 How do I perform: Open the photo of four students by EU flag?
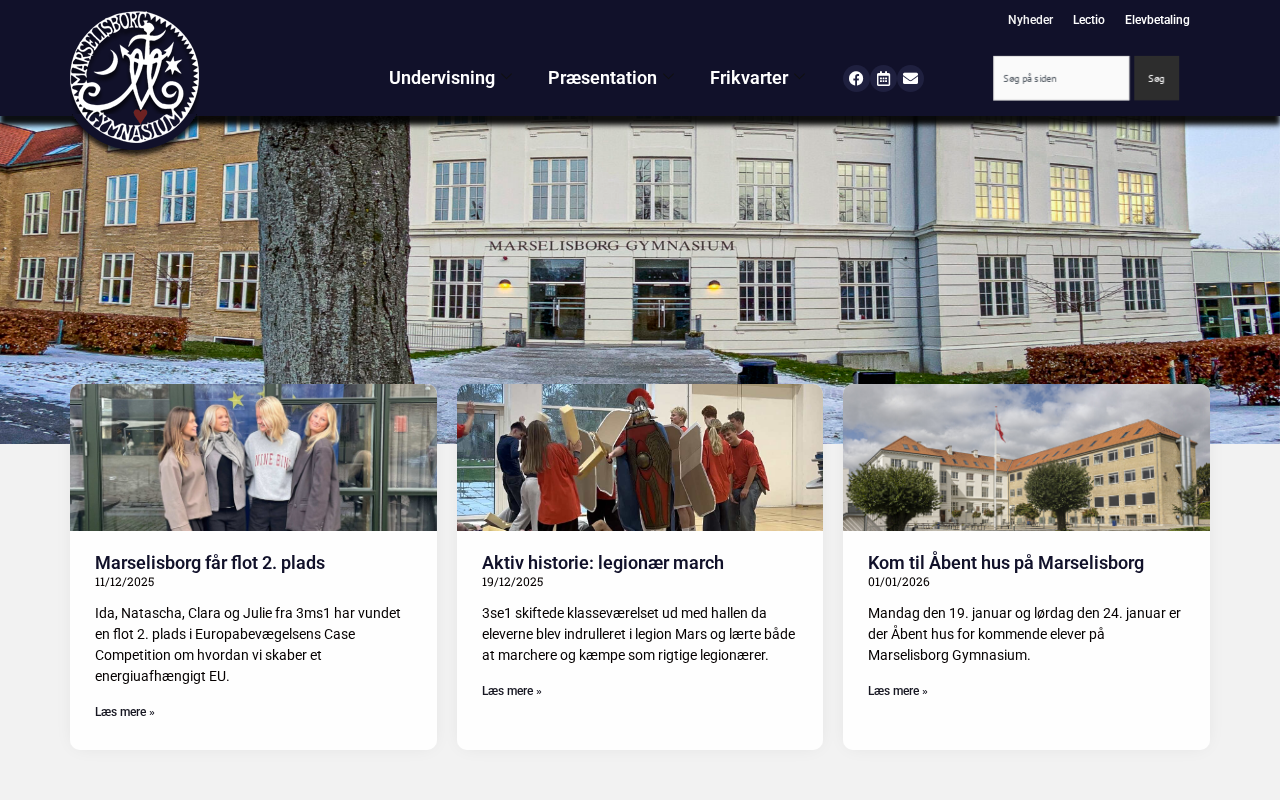coord(253,457)
